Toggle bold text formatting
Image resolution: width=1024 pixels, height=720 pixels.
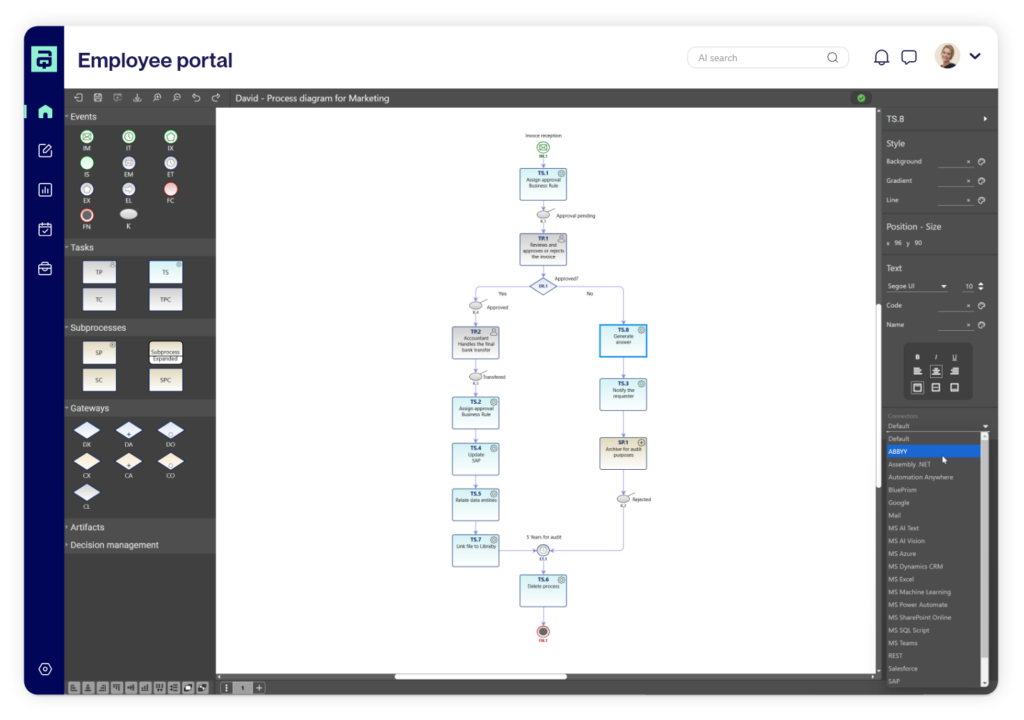tap(917, 355)
